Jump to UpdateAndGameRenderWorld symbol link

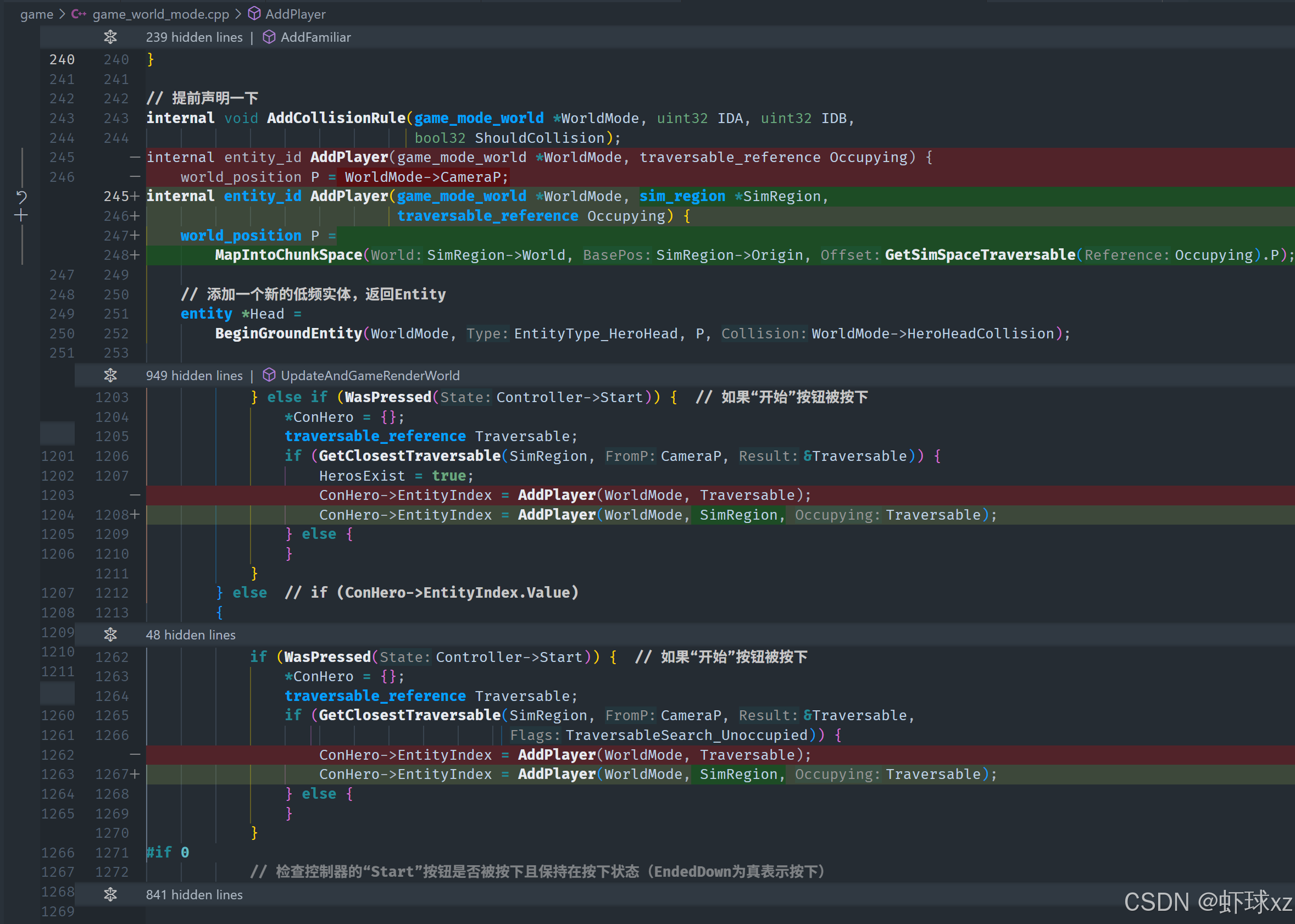[370, 376]
